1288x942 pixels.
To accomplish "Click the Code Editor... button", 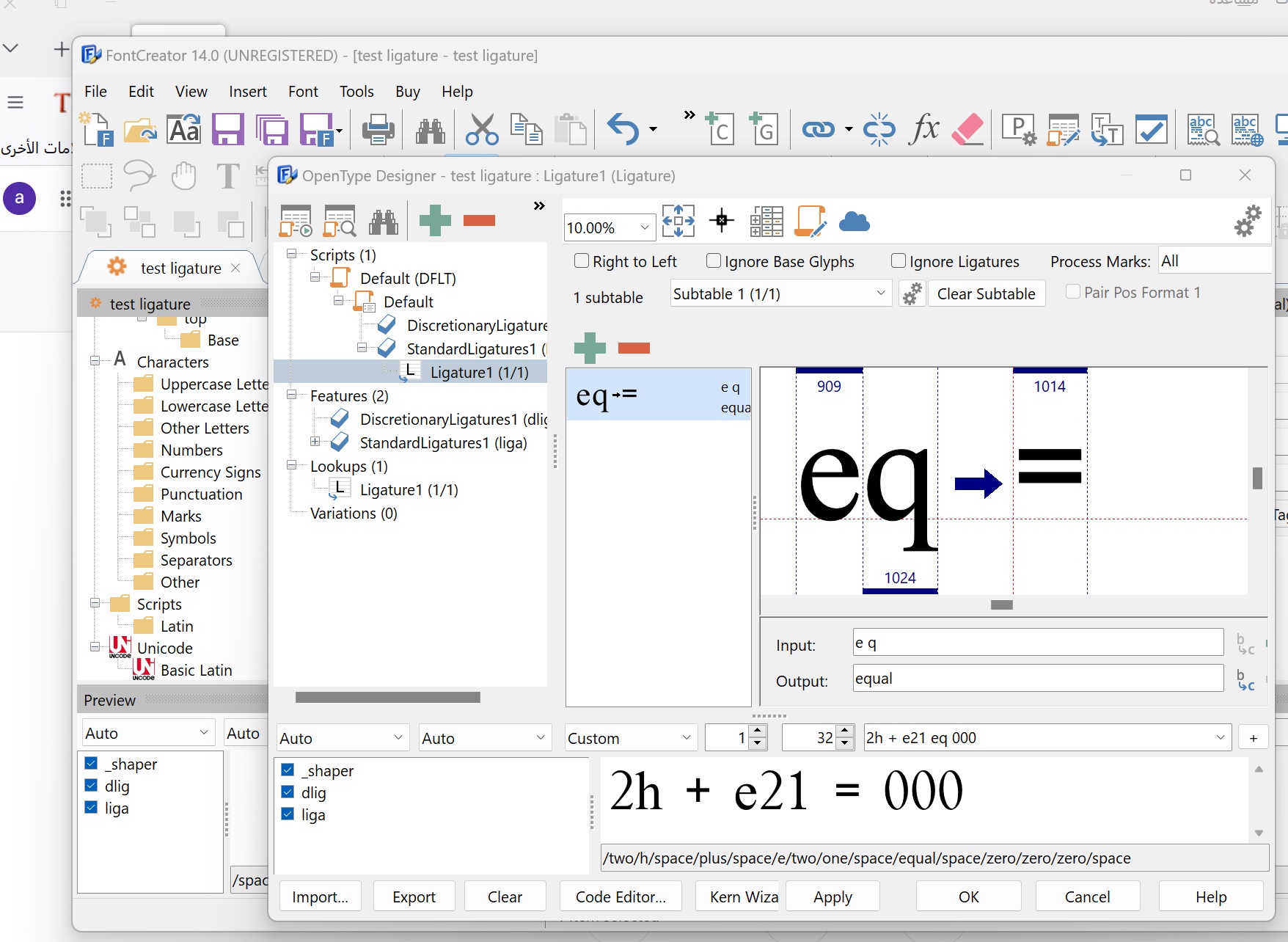I will coord(621,897).
